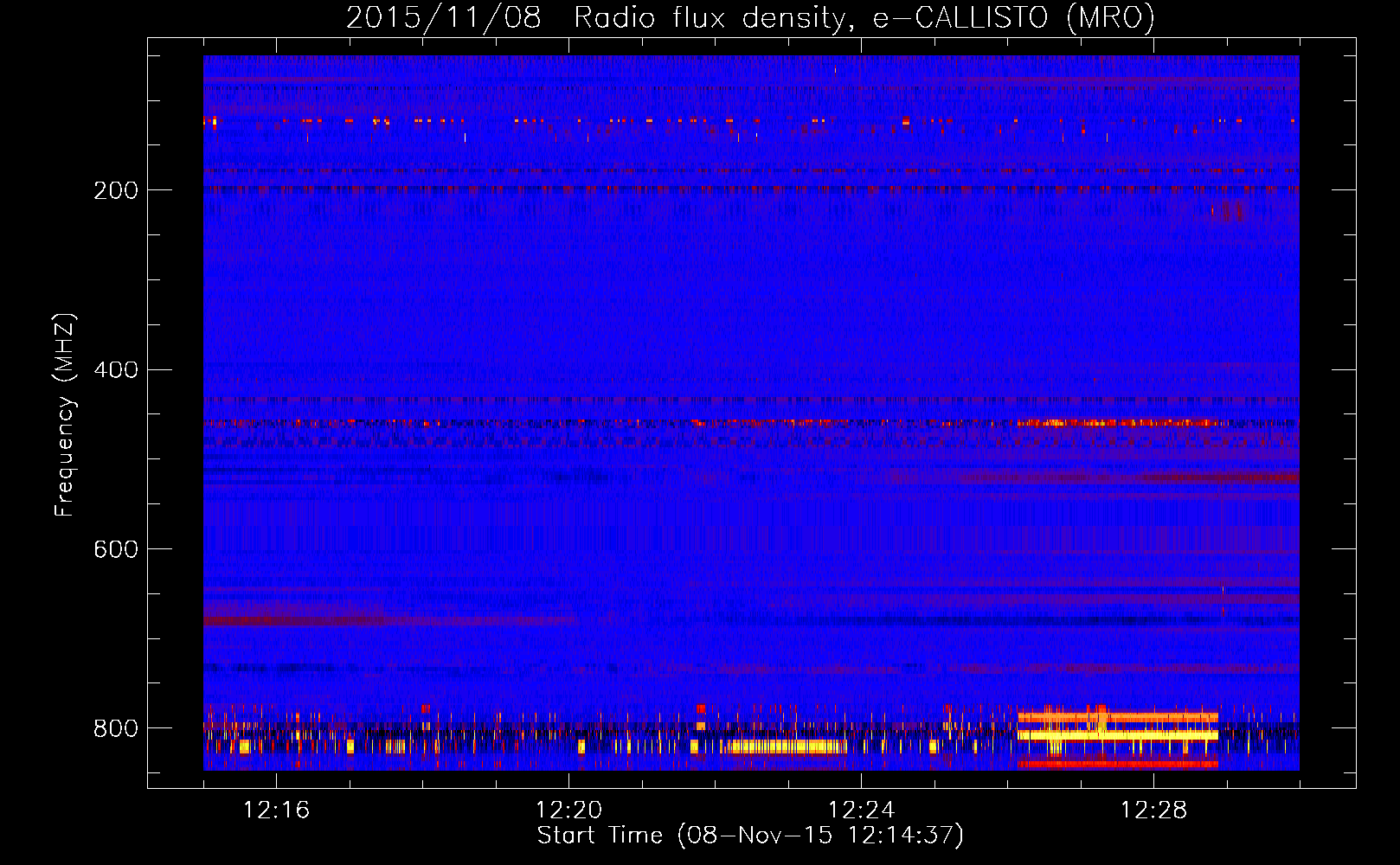Image resolution: width=1400 pixels, height=865 pixels.
Task: Select the 'Frequency (MHZ)' axis label
Action: (x=65, y=415)
